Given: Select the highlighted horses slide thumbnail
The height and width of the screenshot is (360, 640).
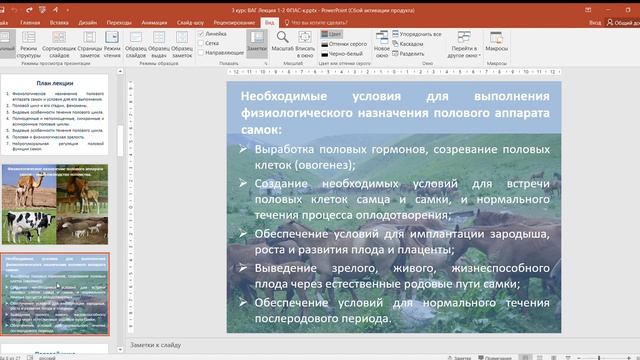Looking at the screenshot, I should point(55,294).
